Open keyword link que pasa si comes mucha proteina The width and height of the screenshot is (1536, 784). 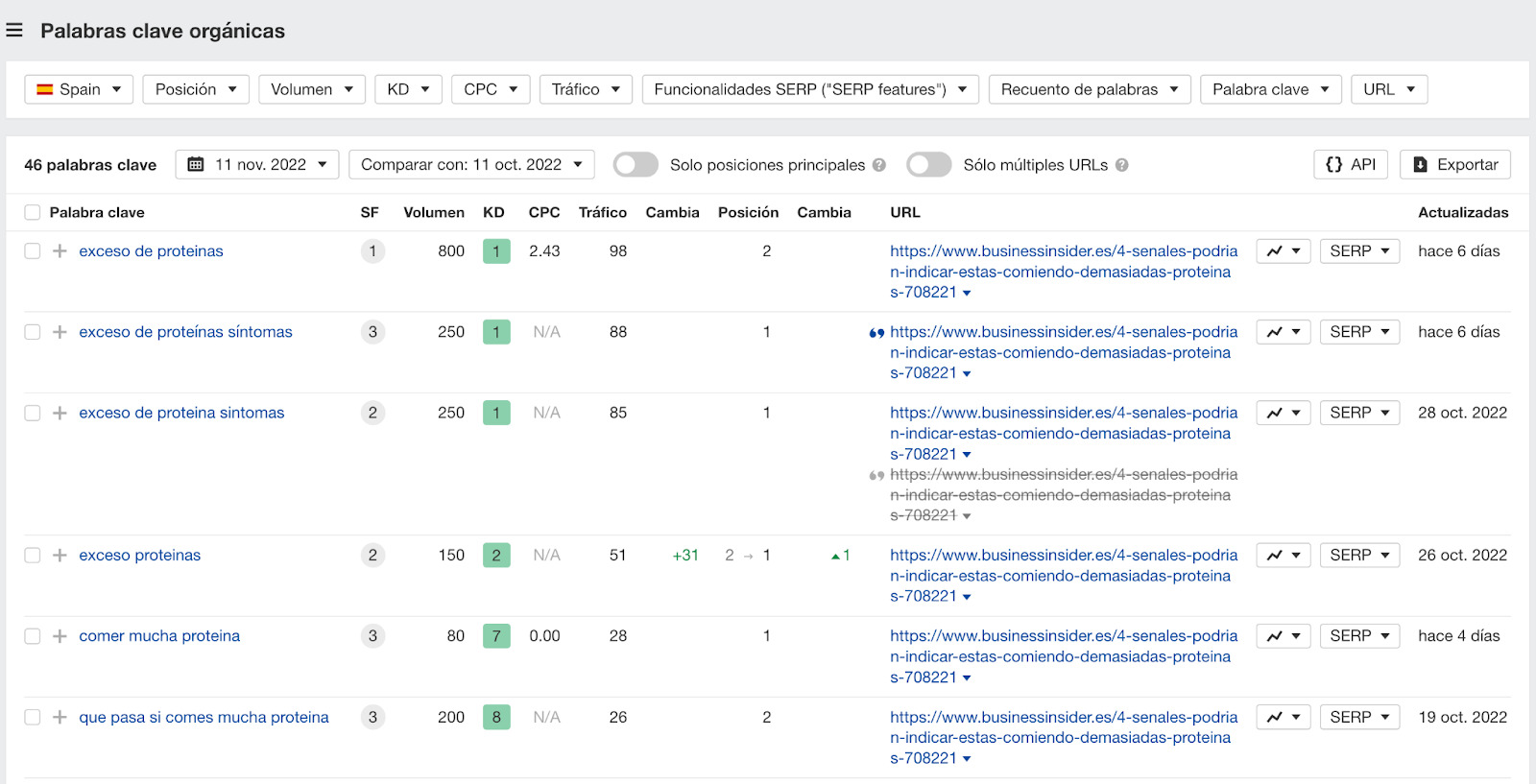204,718
